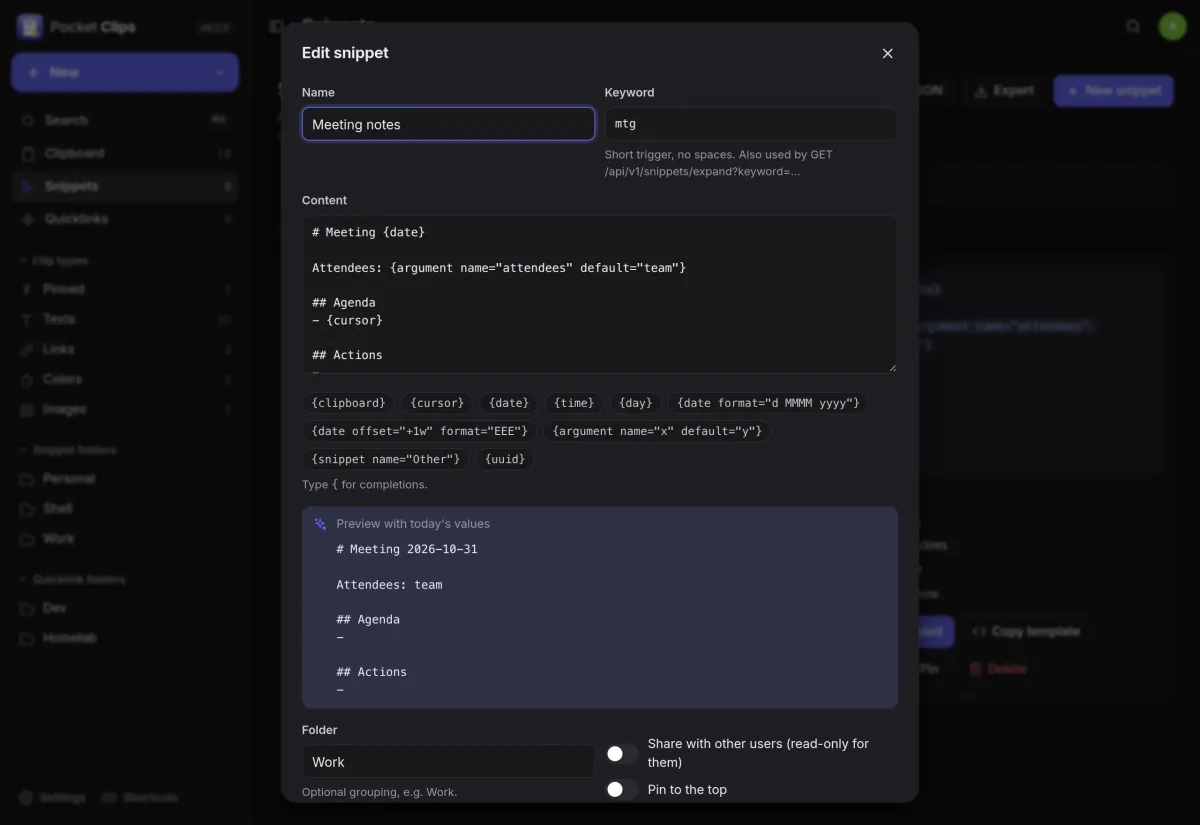Expand the New button dropdown arrow
This screenshot has width=1200, height=825.
click(x=220, y=73)
